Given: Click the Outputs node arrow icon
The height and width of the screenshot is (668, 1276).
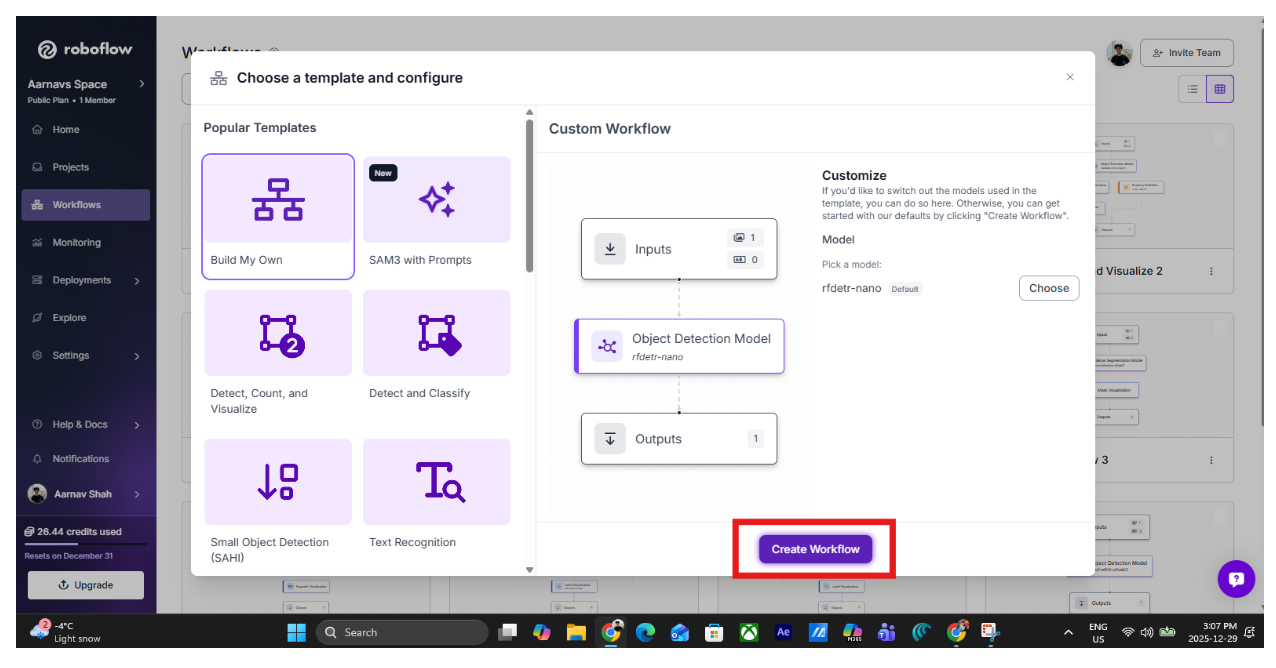Looking at the screenshot, I should 610,439.
